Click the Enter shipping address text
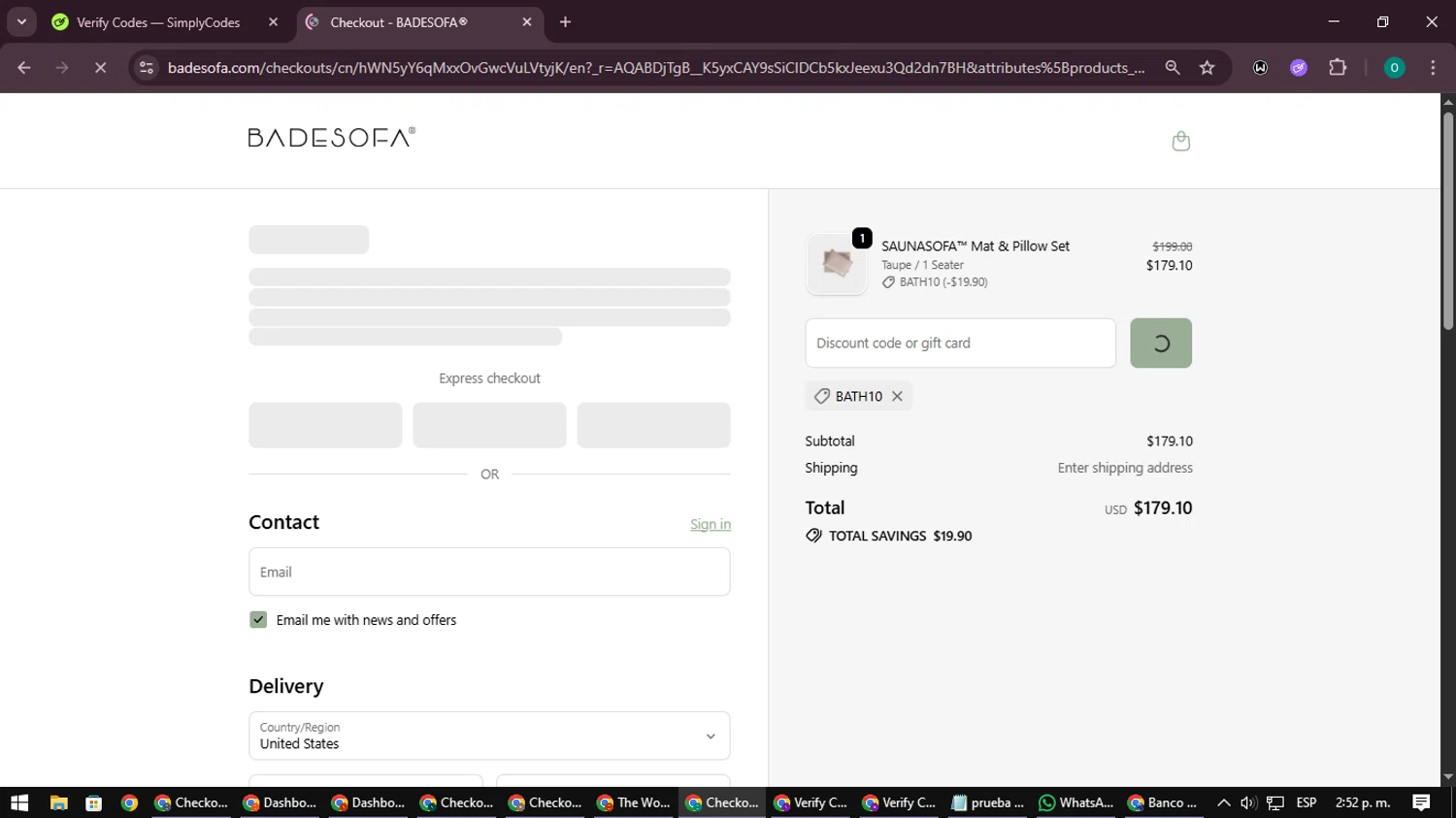Viewport: 1456px width, 818px height. click(x=1125, y=468)
